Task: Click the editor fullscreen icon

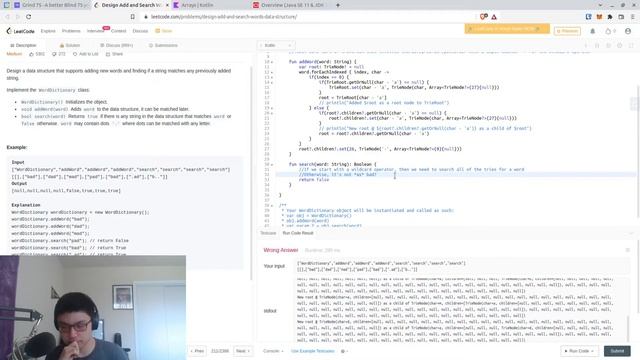Action: coord(631,45)
